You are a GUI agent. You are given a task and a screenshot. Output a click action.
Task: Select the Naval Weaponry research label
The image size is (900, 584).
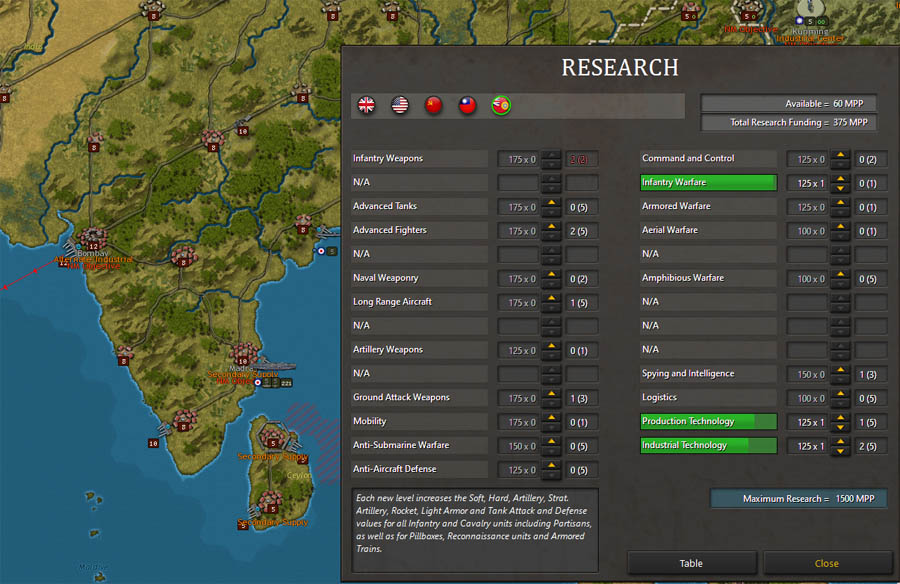tap(419, 278)
